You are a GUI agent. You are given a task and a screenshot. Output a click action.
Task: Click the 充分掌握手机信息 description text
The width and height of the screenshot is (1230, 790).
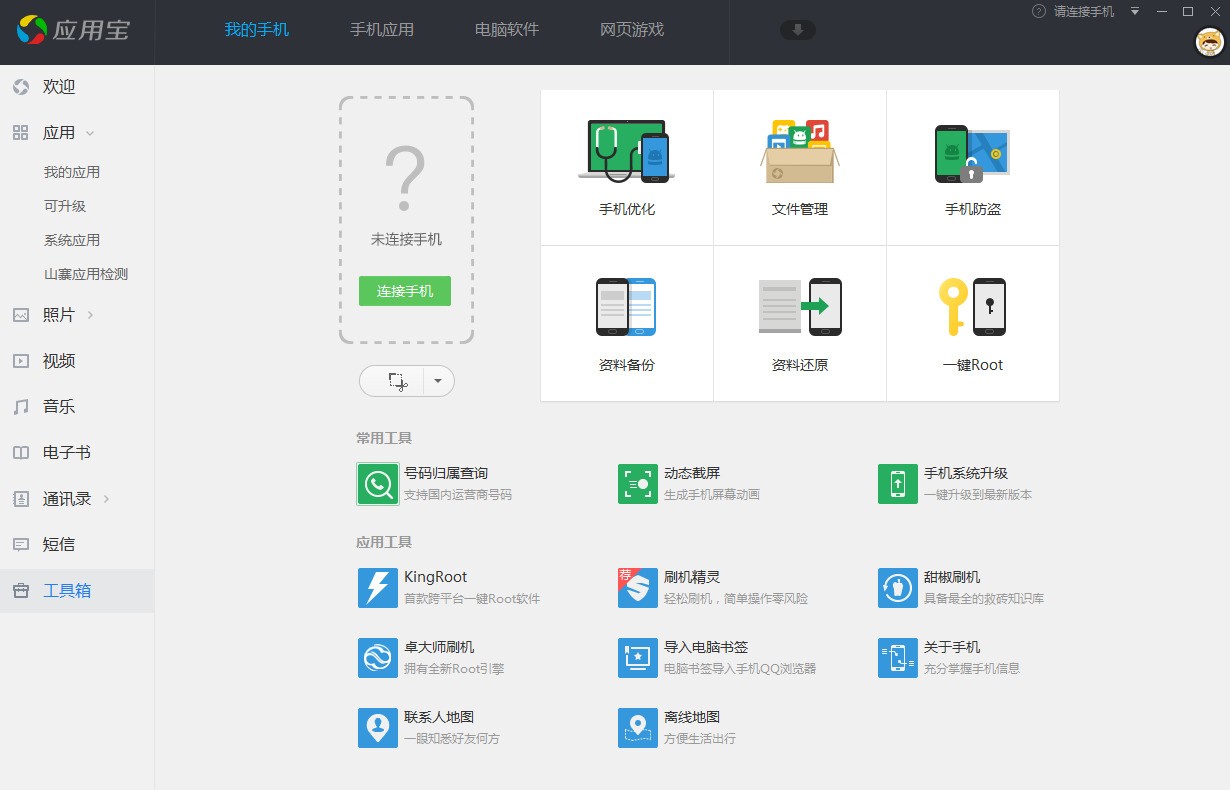[x=972, y=669]
